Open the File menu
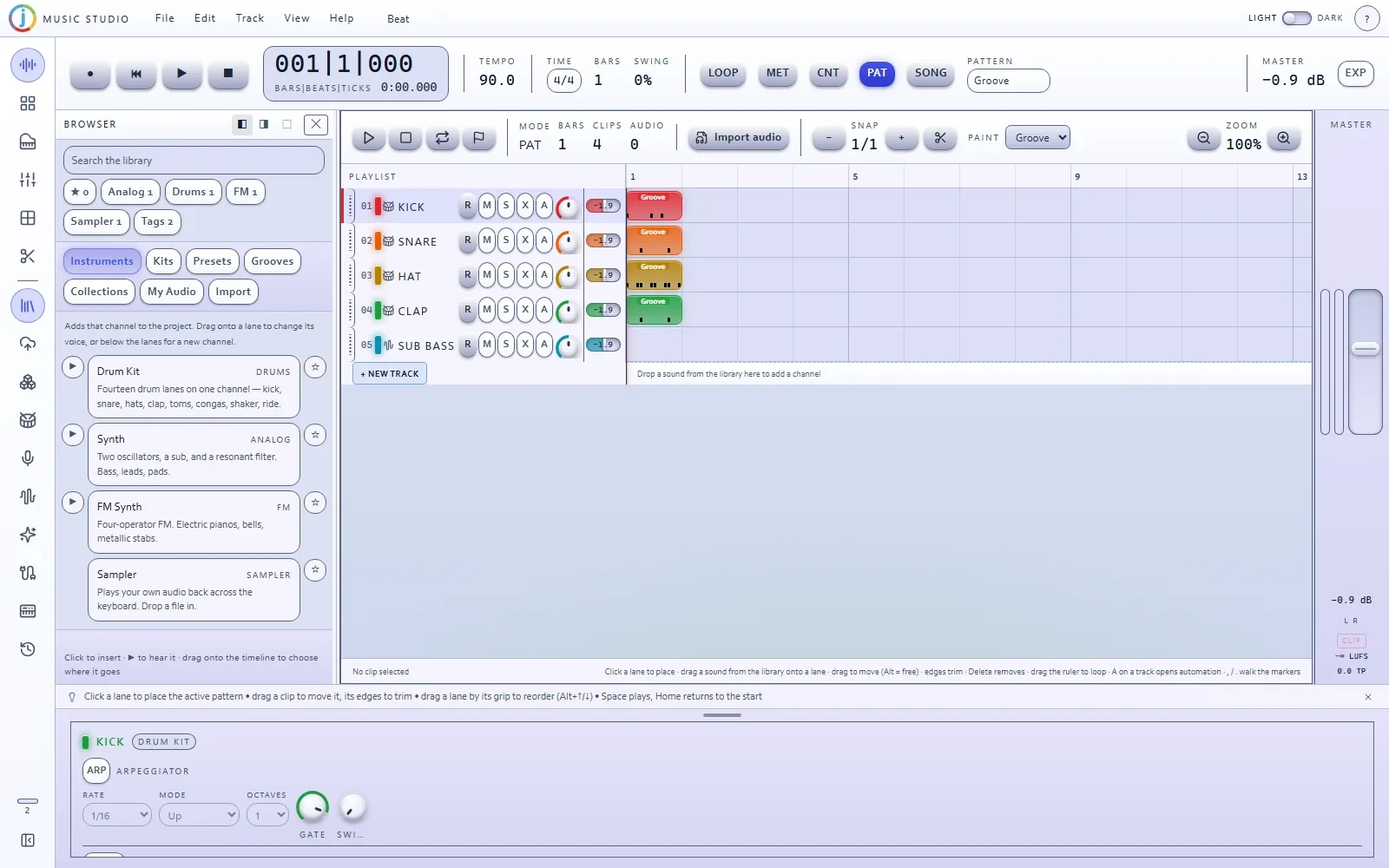 click(x=165, y=18)
